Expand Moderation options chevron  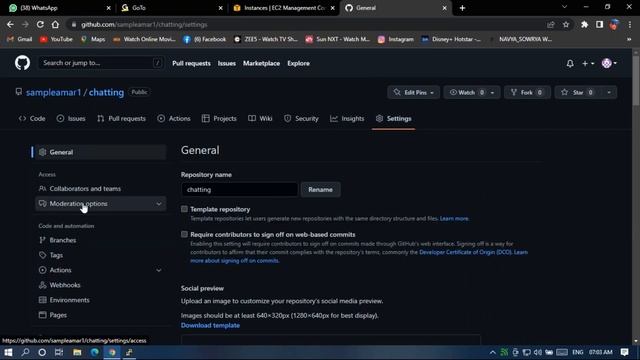coord(159,204)
